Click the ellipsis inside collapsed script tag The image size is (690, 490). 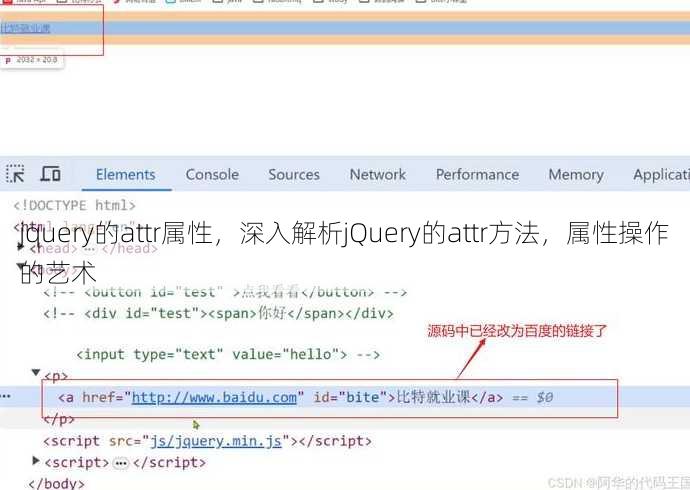[x=121, y=463]
